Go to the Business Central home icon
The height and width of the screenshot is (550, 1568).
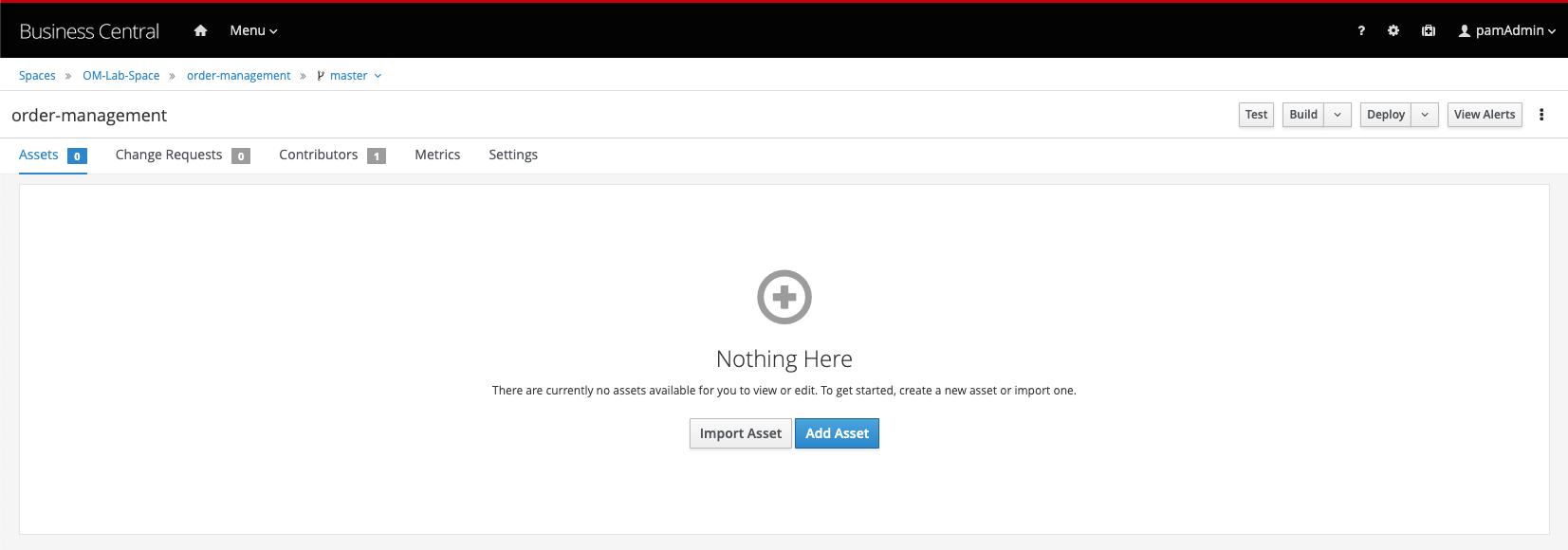click(x=200, y=30)
